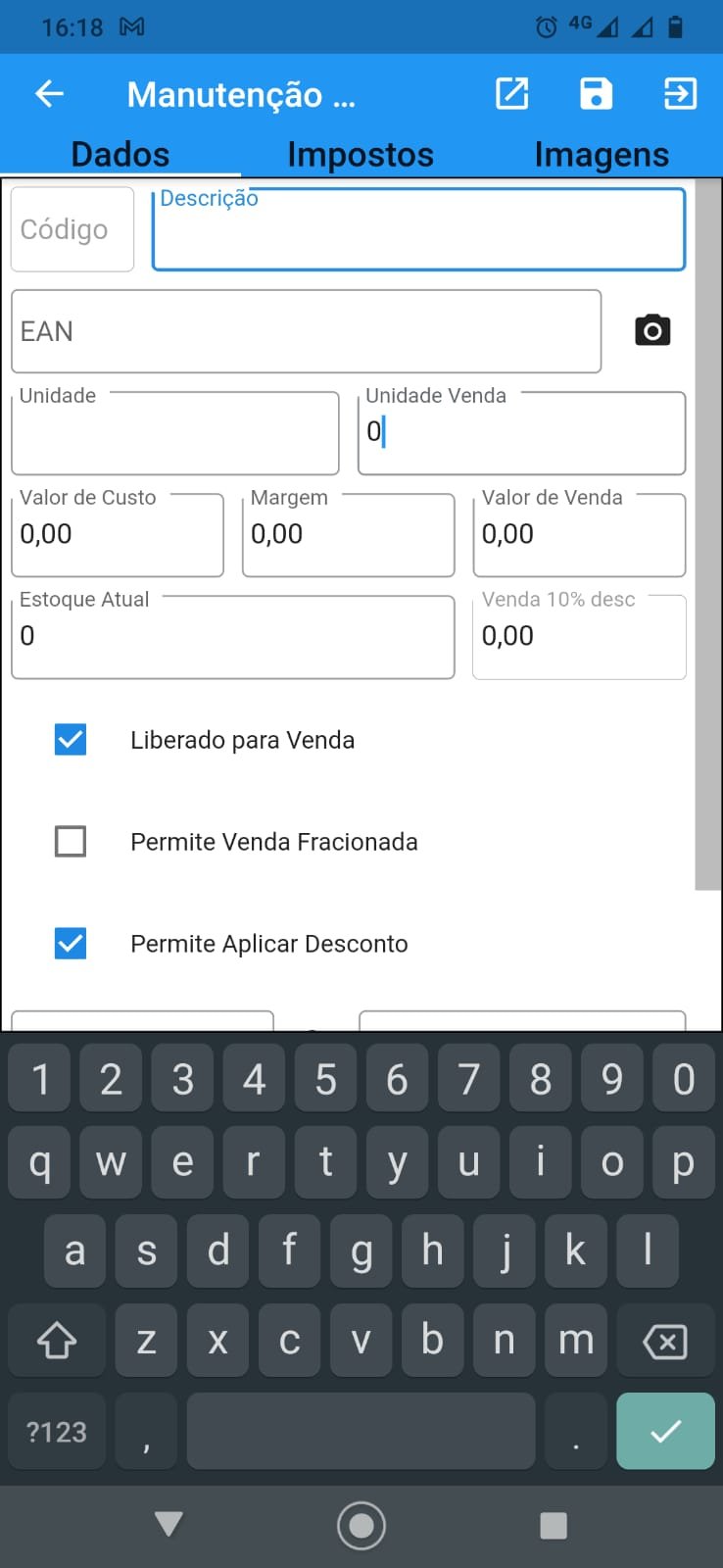Screen dimensions: 723x1568
Task: Focus the Descrição text field
Action: (x=418, y=233)
